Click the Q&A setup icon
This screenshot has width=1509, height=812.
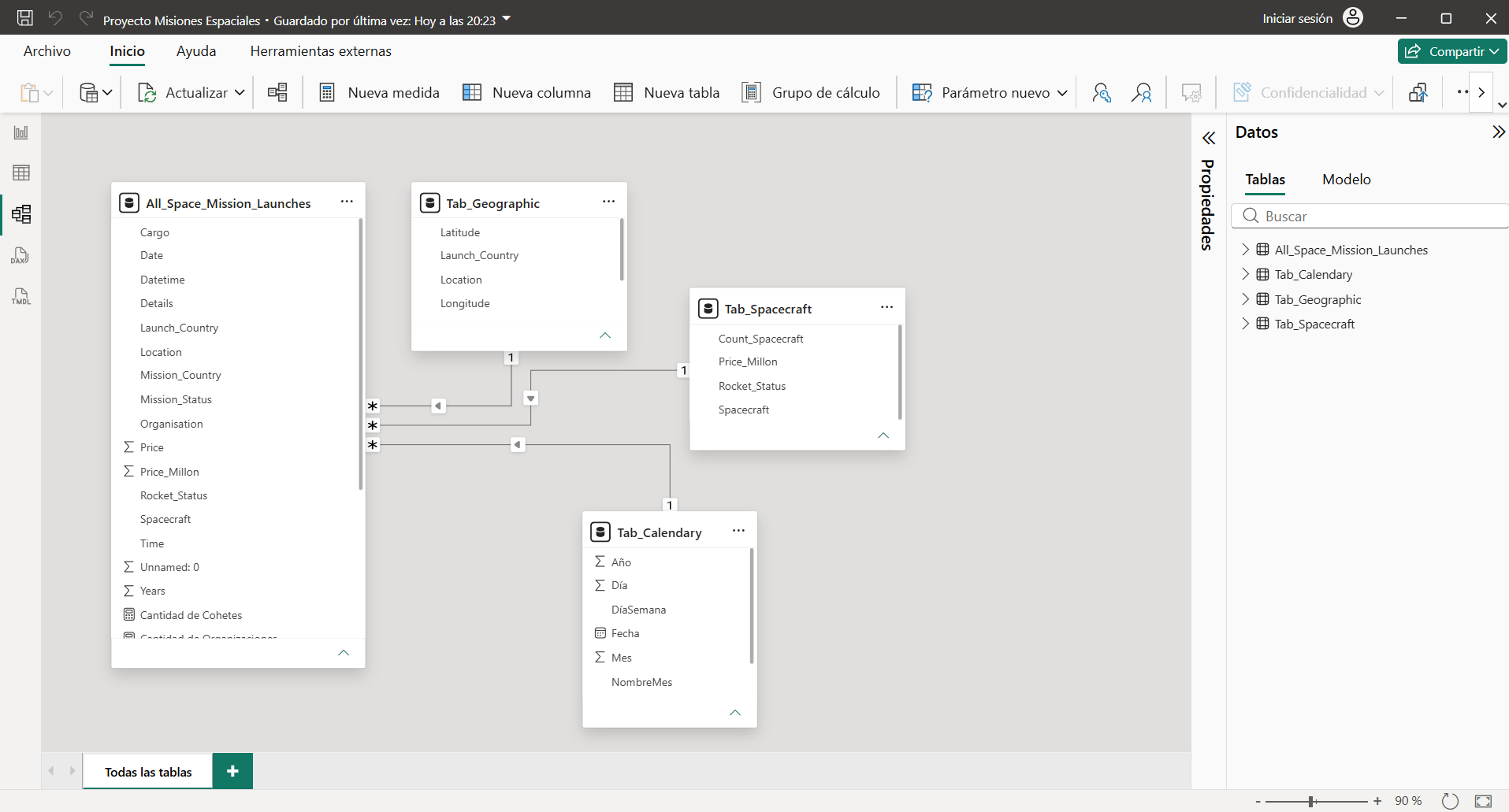pos(1191,92)
